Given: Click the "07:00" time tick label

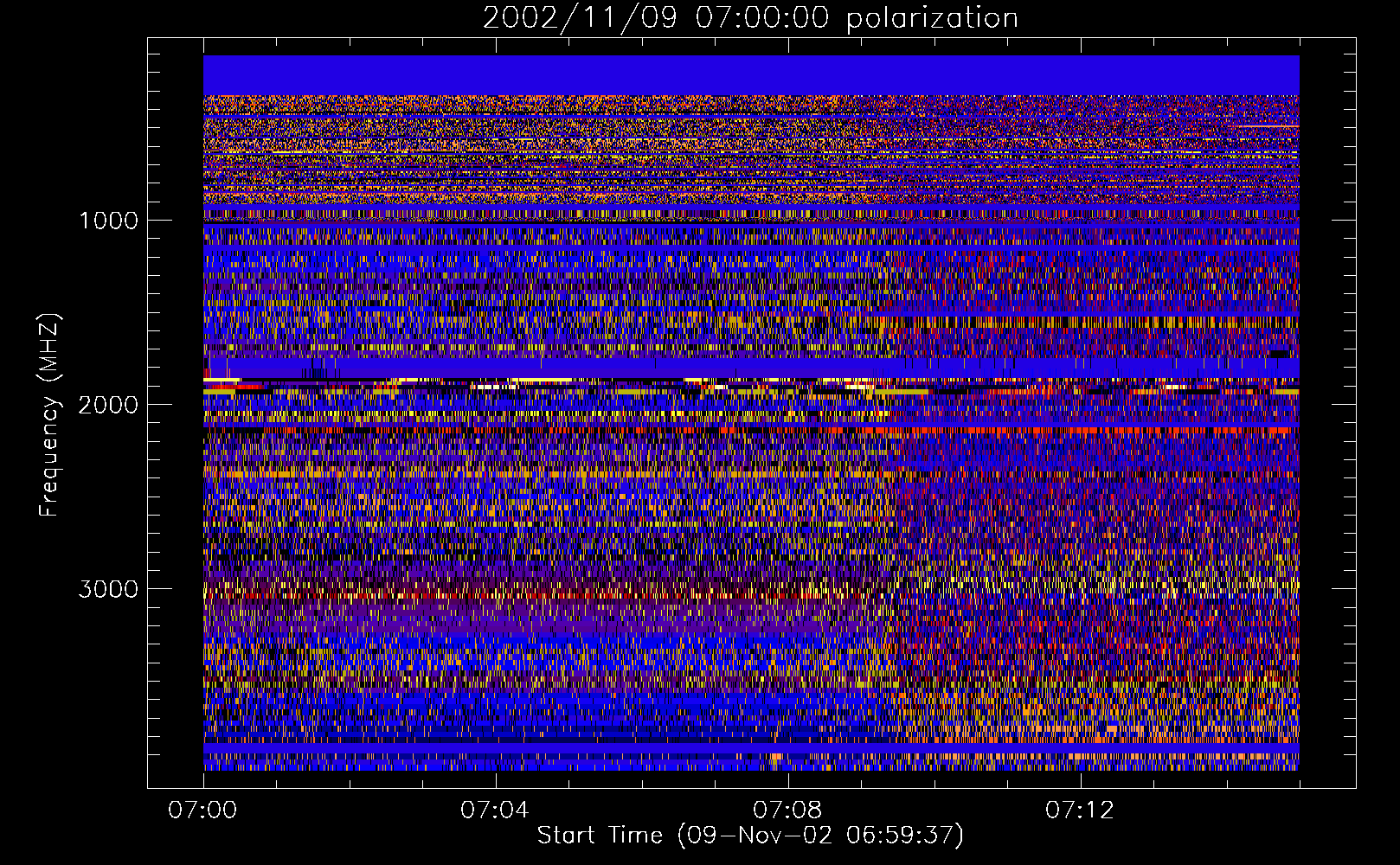Looking at the screenshot, I should [203, 811].
